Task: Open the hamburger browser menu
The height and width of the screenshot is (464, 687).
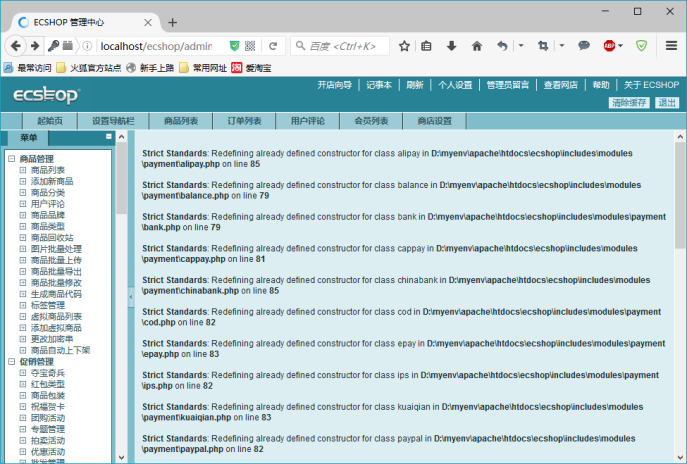Action: [671, 46]
